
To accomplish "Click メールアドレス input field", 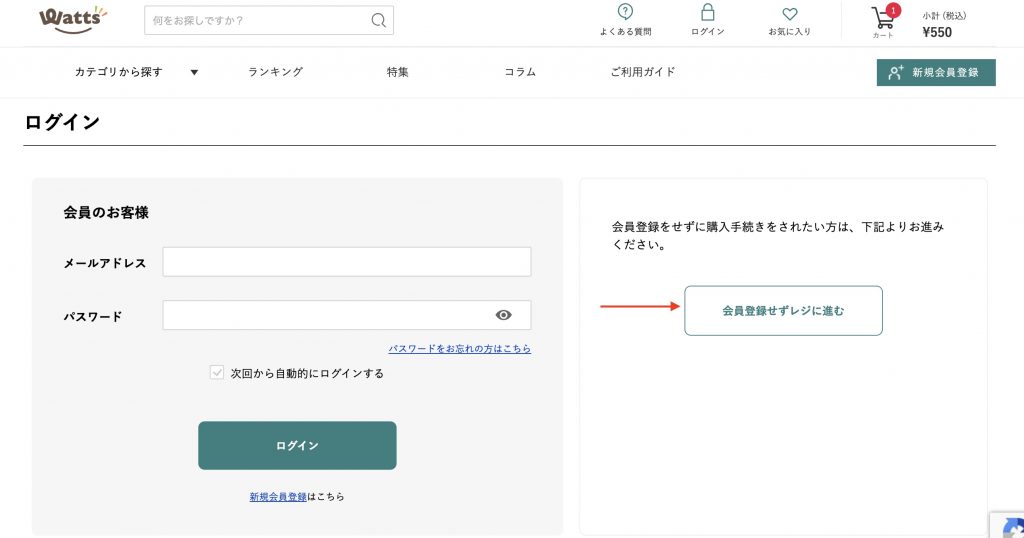I will coord(346,262).
